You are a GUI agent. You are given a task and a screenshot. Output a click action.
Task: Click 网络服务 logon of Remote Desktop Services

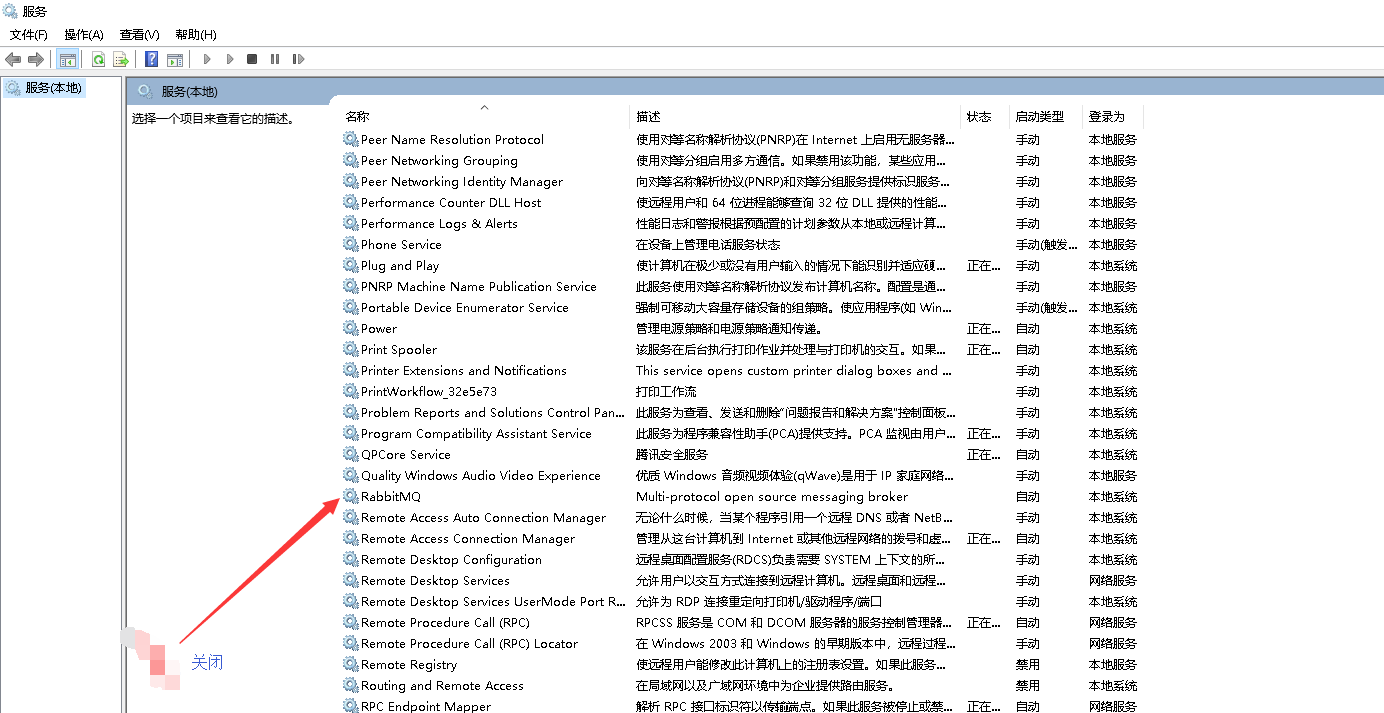[x=1113, y=580]
